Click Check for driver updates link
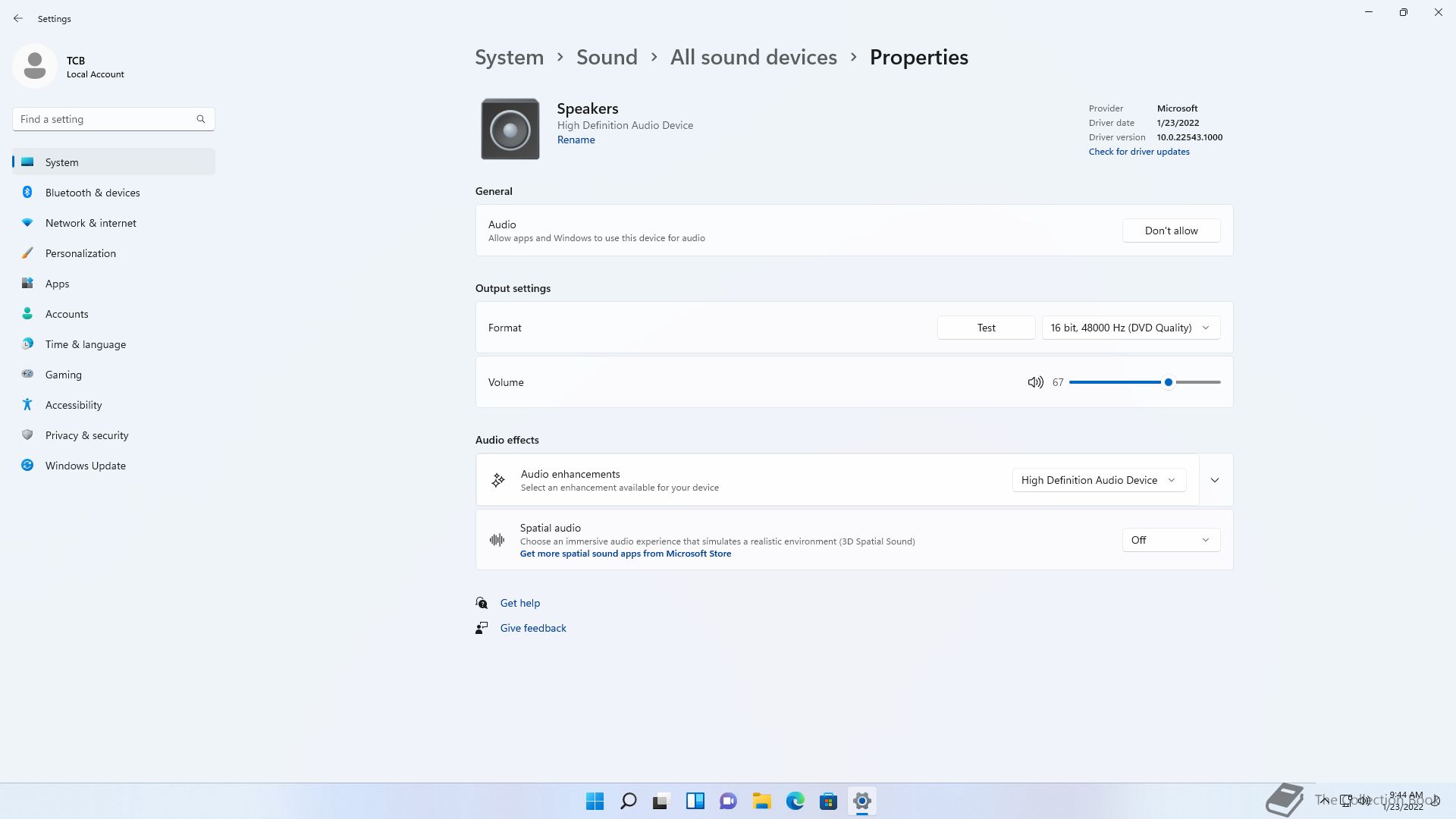This screenshot has height=819, width=1456. [x=1138, y=152]
